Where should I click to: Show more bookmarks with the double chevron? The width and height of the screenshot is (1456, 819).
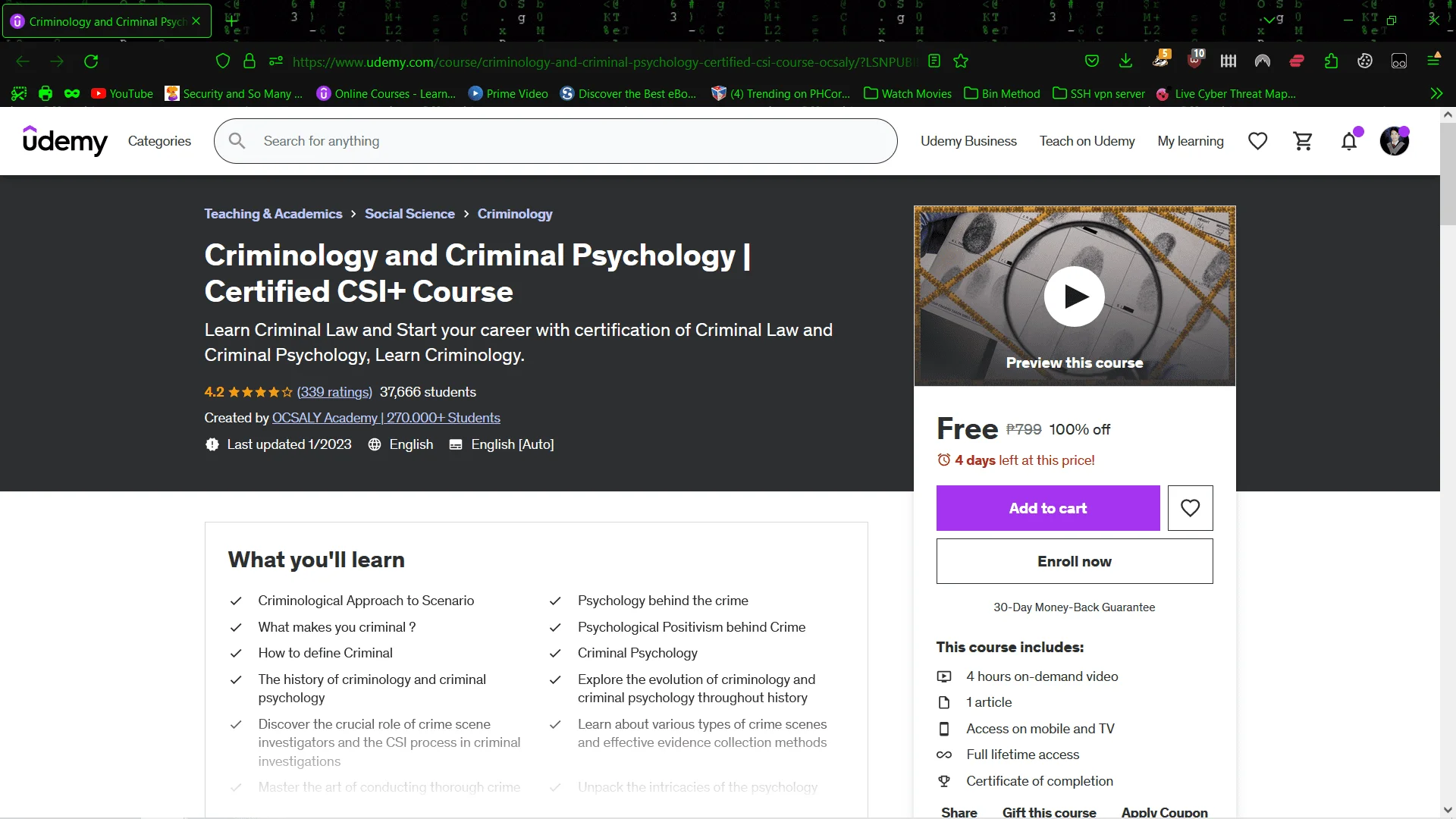(1436, 93)
